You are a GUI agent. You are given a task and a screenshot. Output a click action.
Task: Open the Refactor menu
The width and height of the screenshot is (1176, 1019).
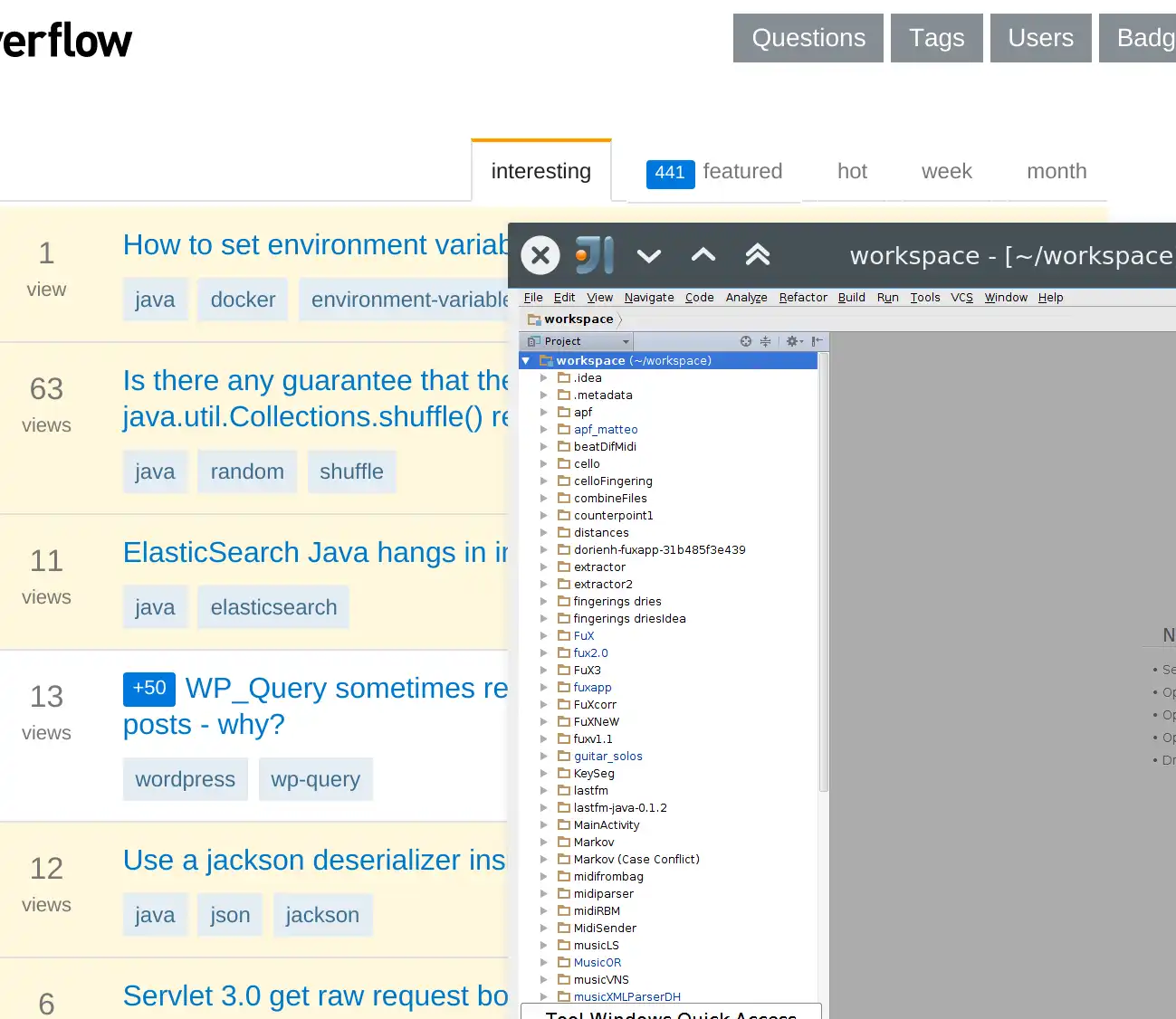(803, 297)
